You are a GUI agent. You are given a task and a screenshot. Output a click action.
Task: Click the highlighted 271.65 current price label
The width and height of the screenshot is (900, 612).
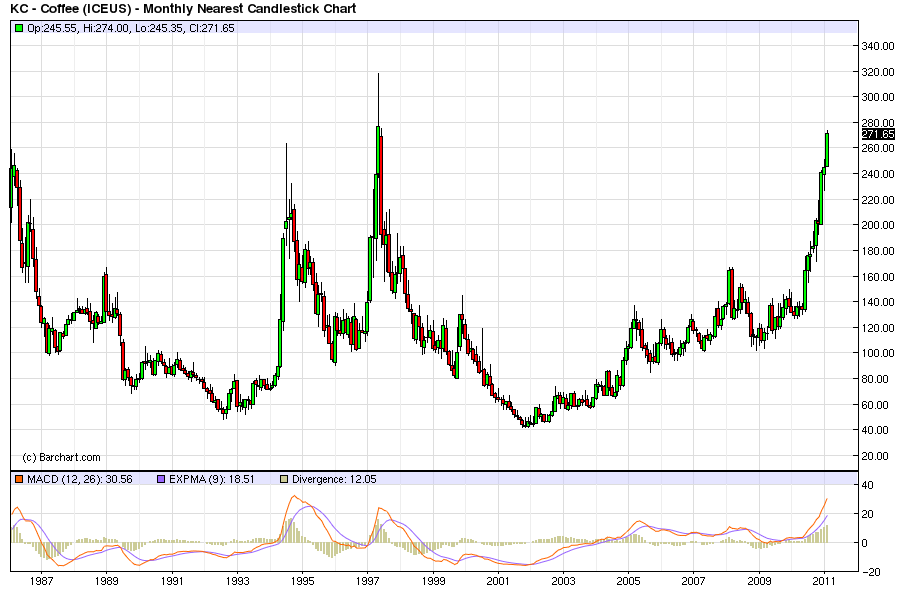coord(878,134)
